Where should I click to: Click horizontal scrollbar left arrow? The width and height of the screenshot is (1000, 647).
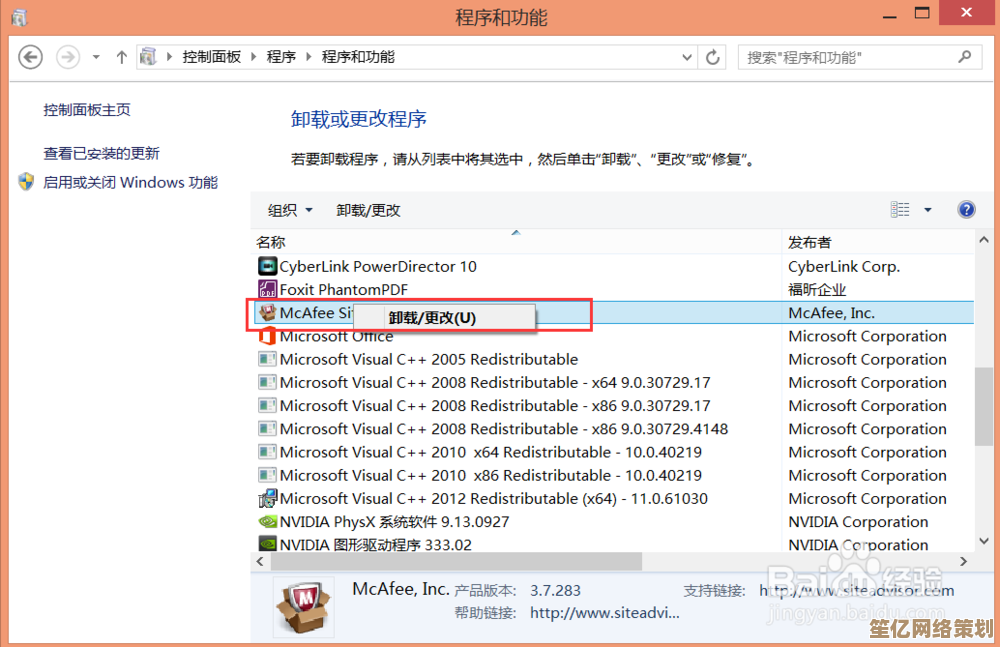click(260, 561)
